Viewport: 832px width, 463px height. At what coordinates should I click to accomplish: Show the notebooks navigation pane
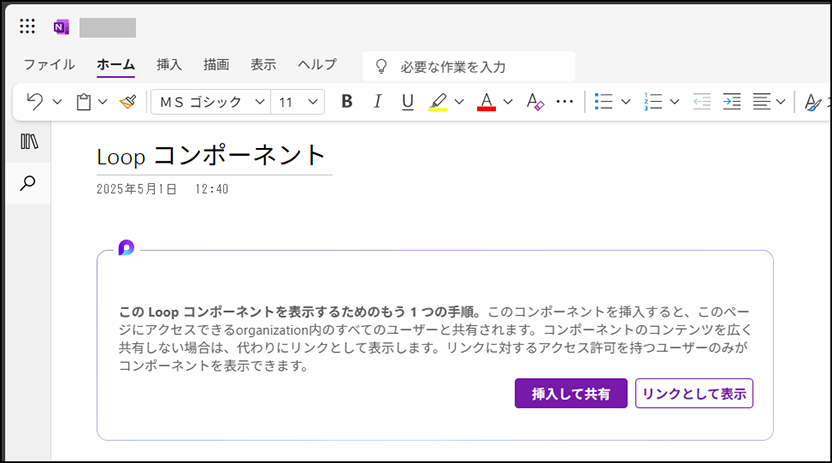pos(29,142)
